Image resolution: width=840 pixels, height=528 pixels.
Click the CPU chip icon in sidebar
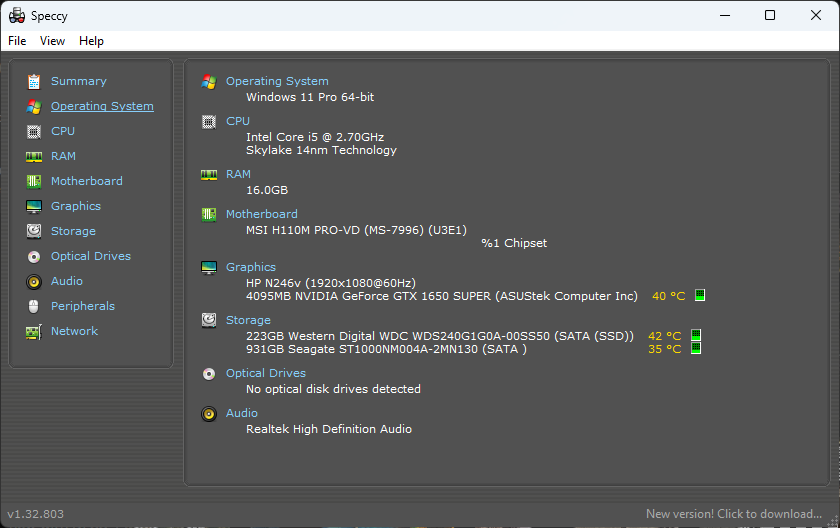click(x=34, y=131)
